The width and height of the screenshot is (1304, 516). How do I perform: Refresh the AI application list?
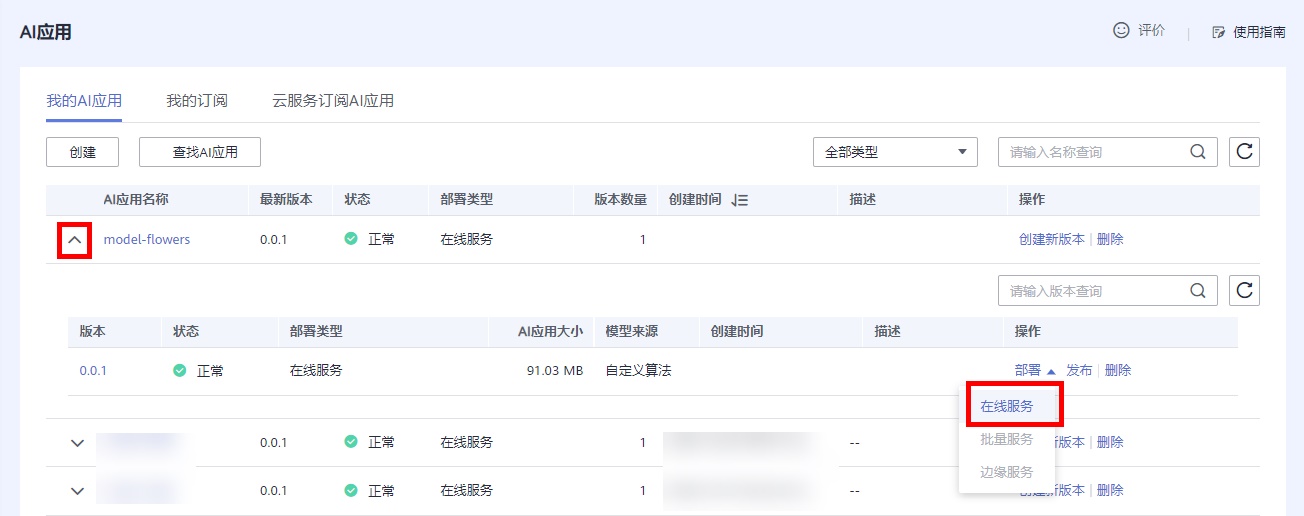click(1245, 152)
